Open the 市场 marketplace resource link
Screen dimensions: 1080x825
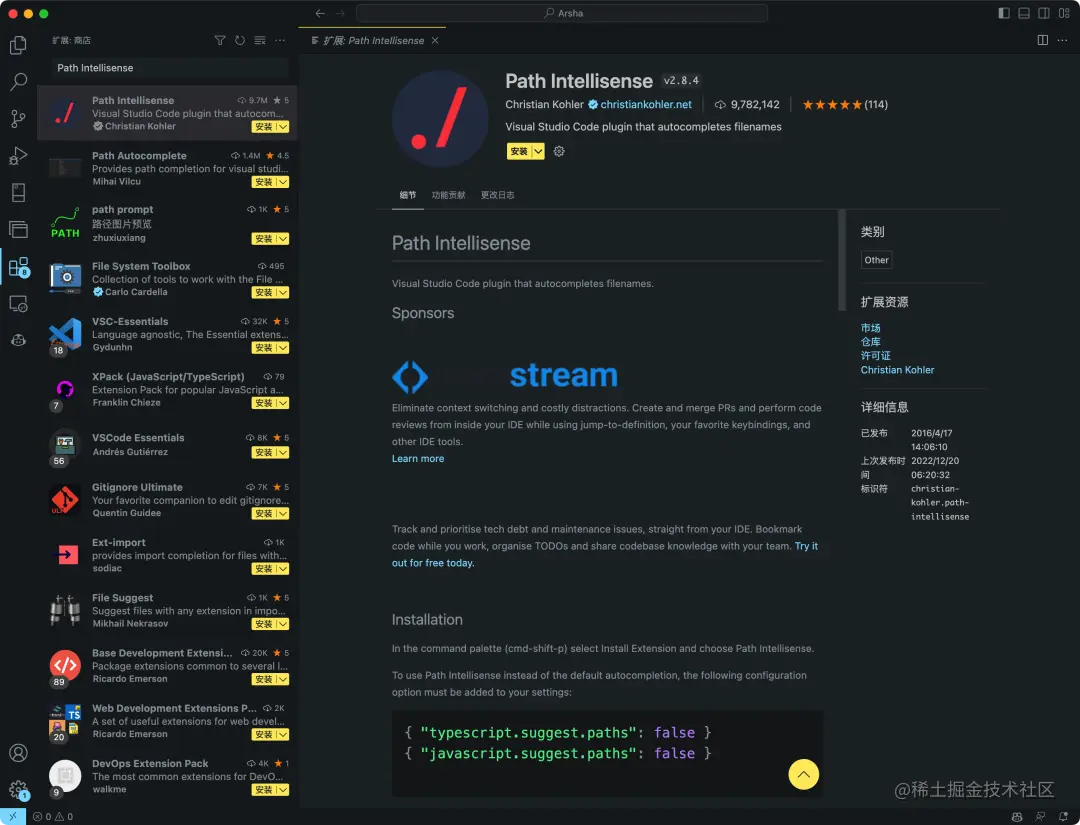pyautogui.click(x=871, y=328)
